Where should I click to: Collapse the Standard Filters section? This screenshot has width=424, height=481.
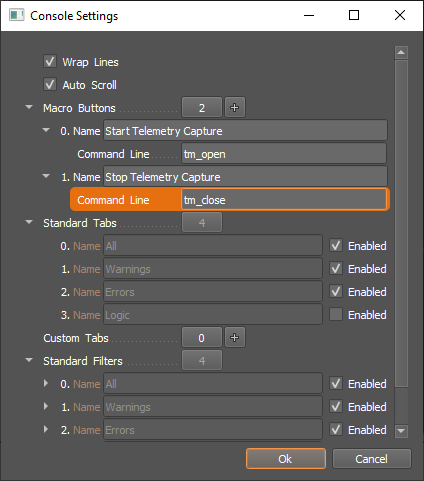(29, 360)
